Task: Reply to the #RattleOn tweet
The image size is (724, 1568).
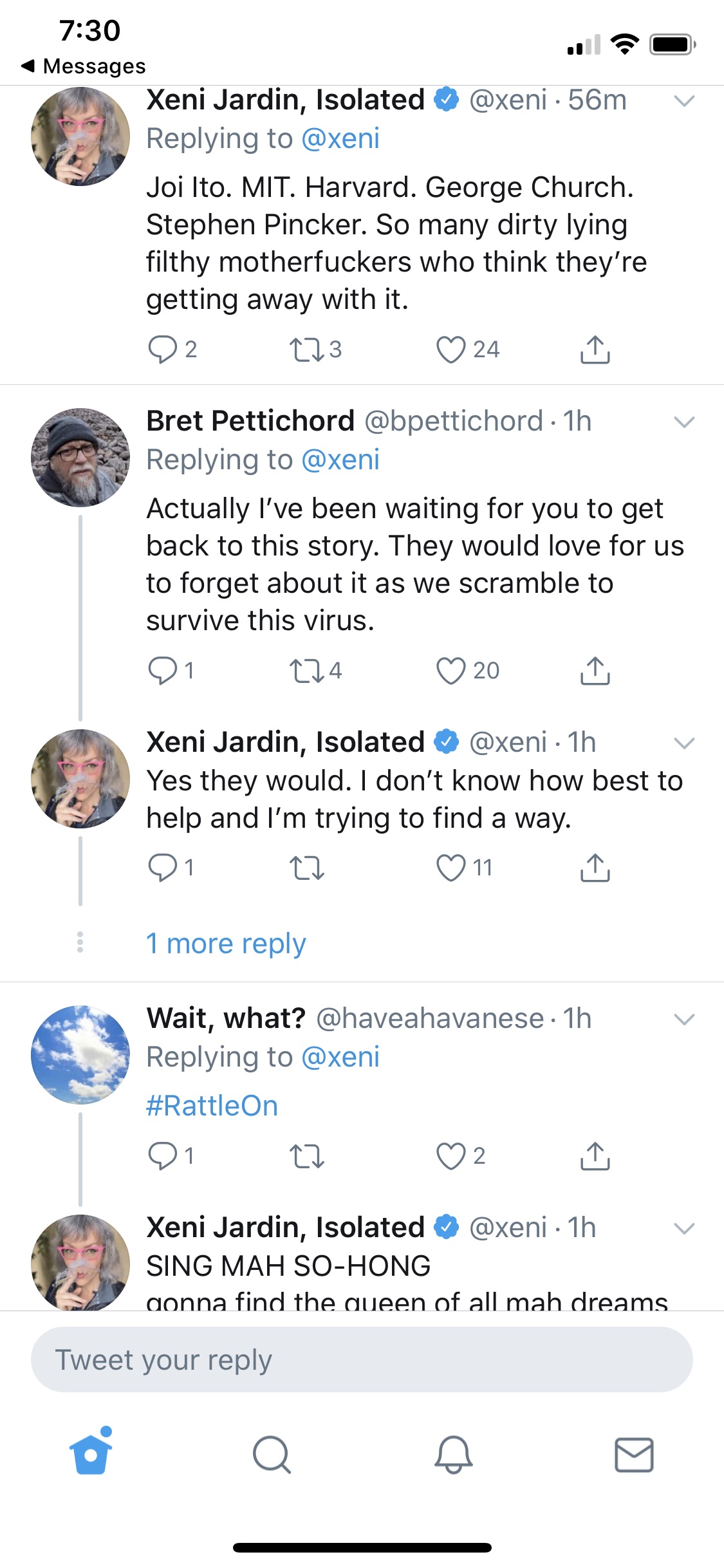Action: [x=162, y=1156]
